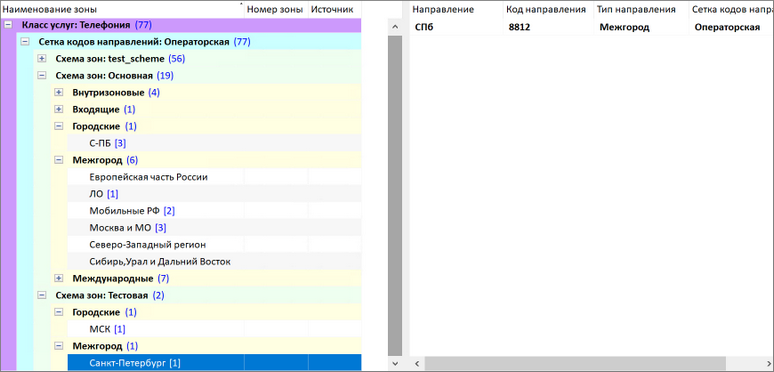
Task: Collapse the Класс услуг: Телефония group
Action: (x=8, y=25)
